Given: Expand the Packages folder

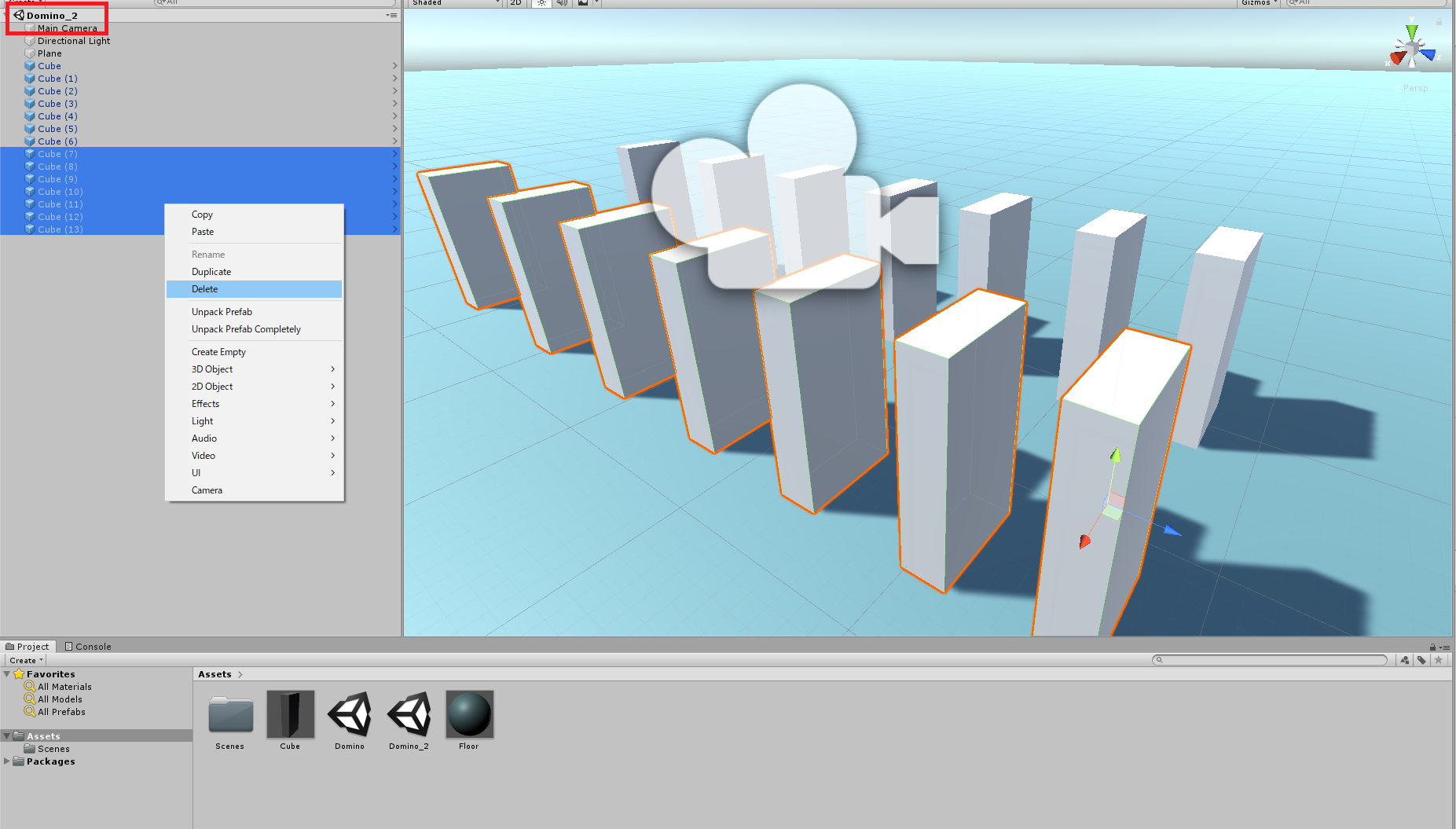Looking at the screenshot, I should [x=7, y=761].
